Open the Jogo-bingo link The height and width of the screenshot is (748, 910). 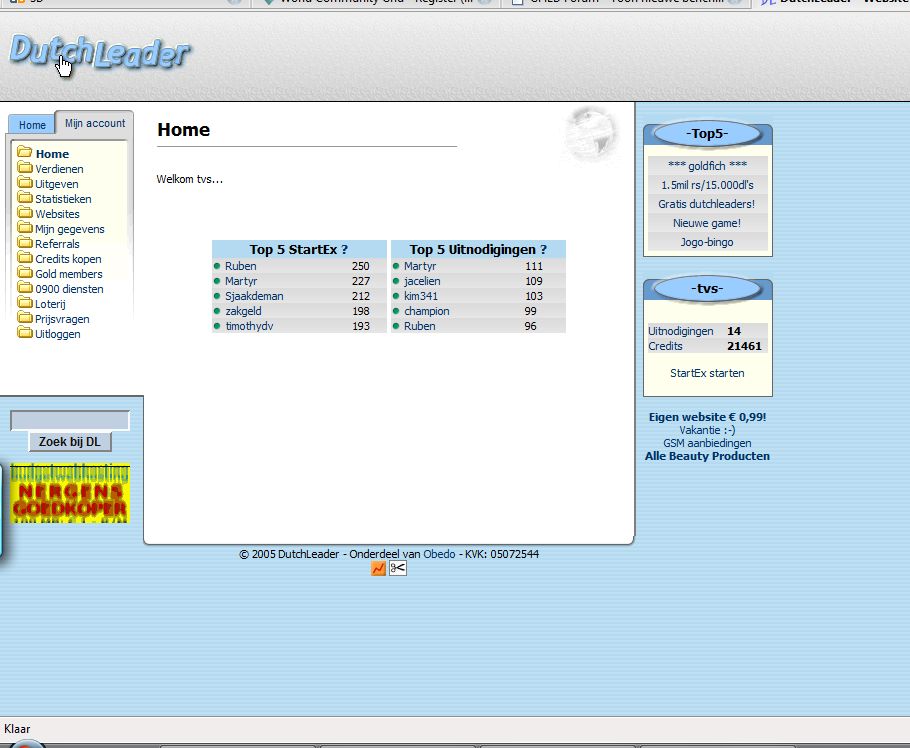(707, 242)
